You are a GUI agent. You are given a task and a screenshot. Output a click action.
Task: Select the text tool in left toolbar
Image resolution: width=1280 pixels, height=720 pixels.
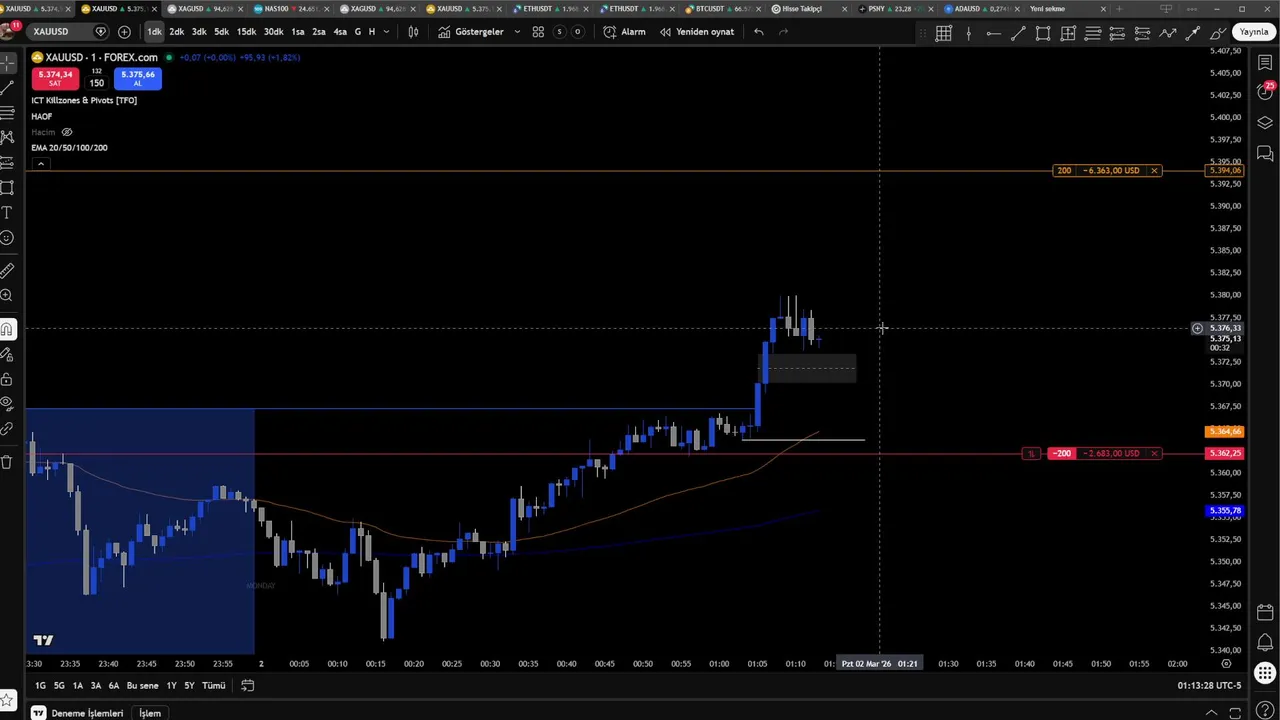tap(7, 212)
